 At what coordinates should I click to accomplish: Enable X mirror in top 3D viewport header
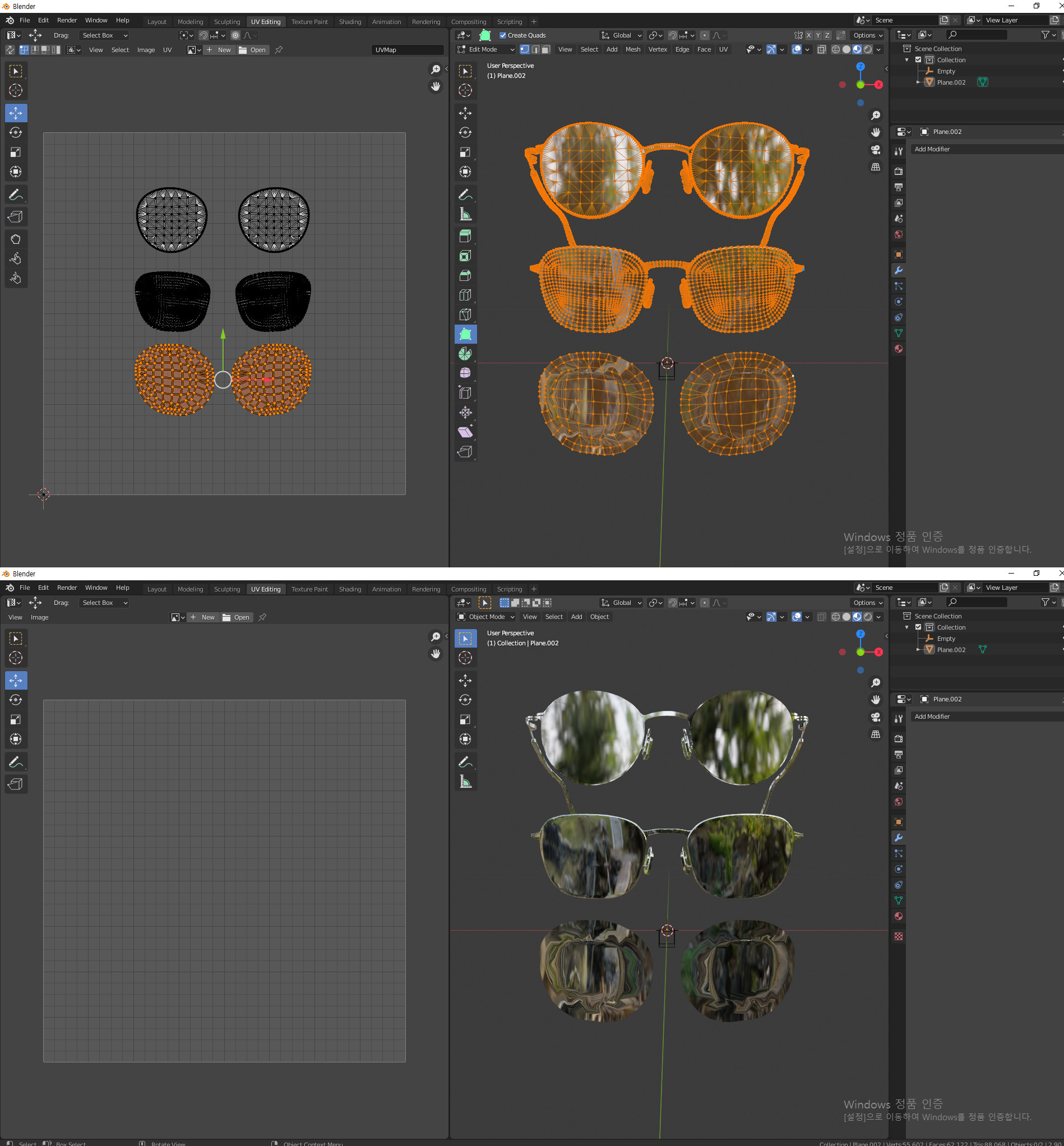pos(808,35)
